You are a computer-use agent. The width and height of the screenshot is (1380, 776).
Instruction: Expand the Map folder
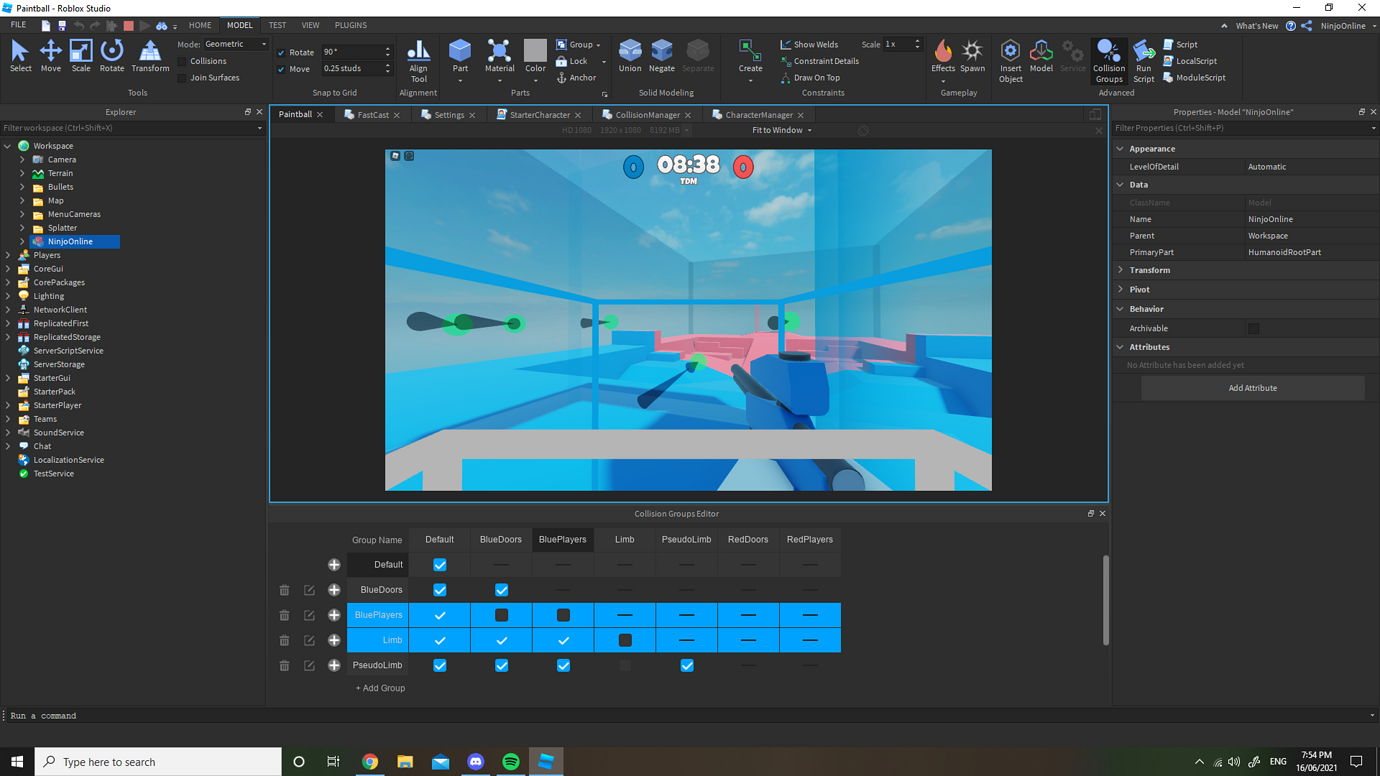(x=22, y=200)
